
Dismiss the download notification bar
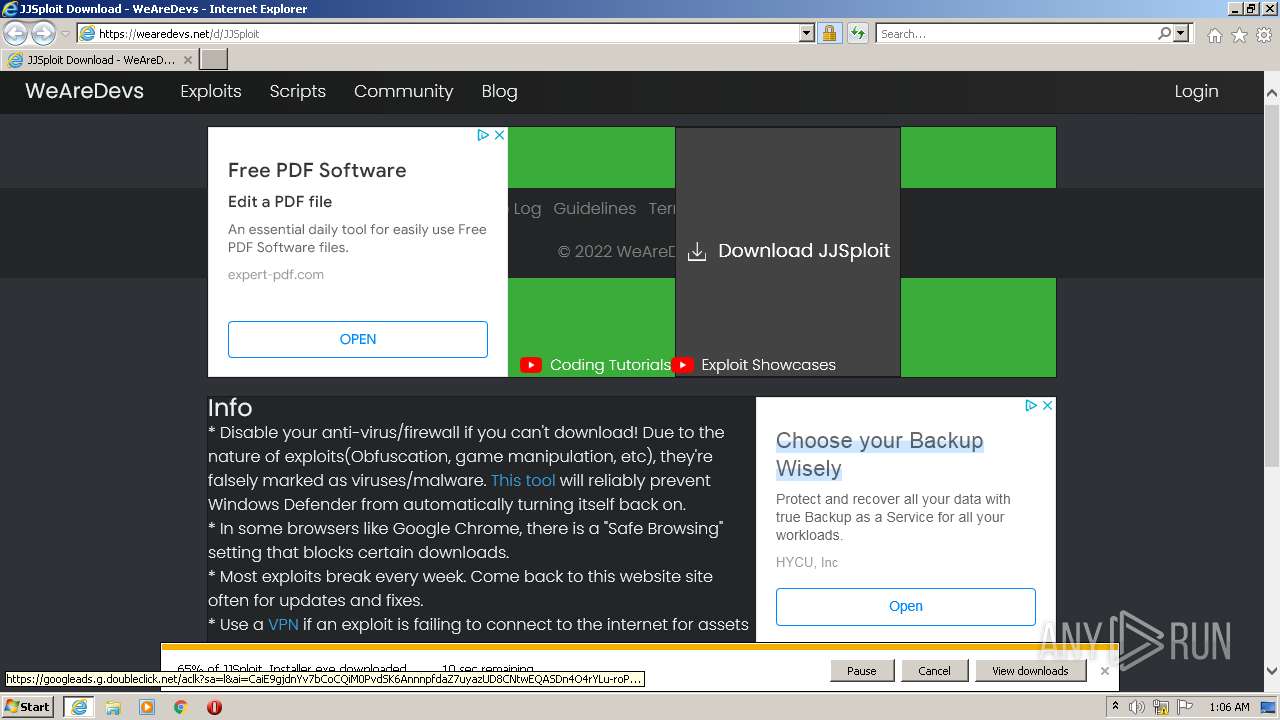pyautogui.click(x=1105, y=671)
